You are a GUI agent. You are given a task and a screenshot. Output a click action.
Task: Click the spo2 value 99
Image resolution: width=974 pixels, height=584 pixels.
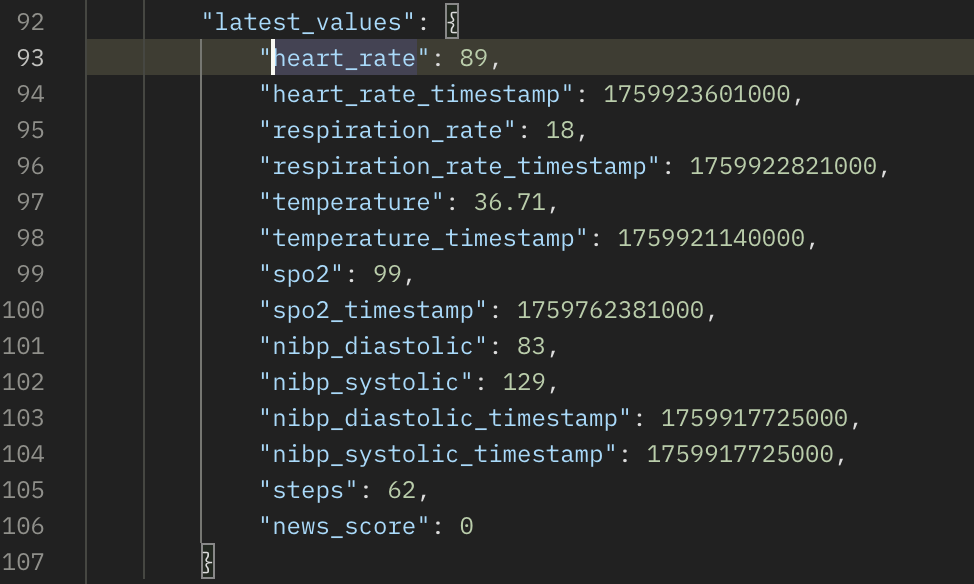point(387,274)
